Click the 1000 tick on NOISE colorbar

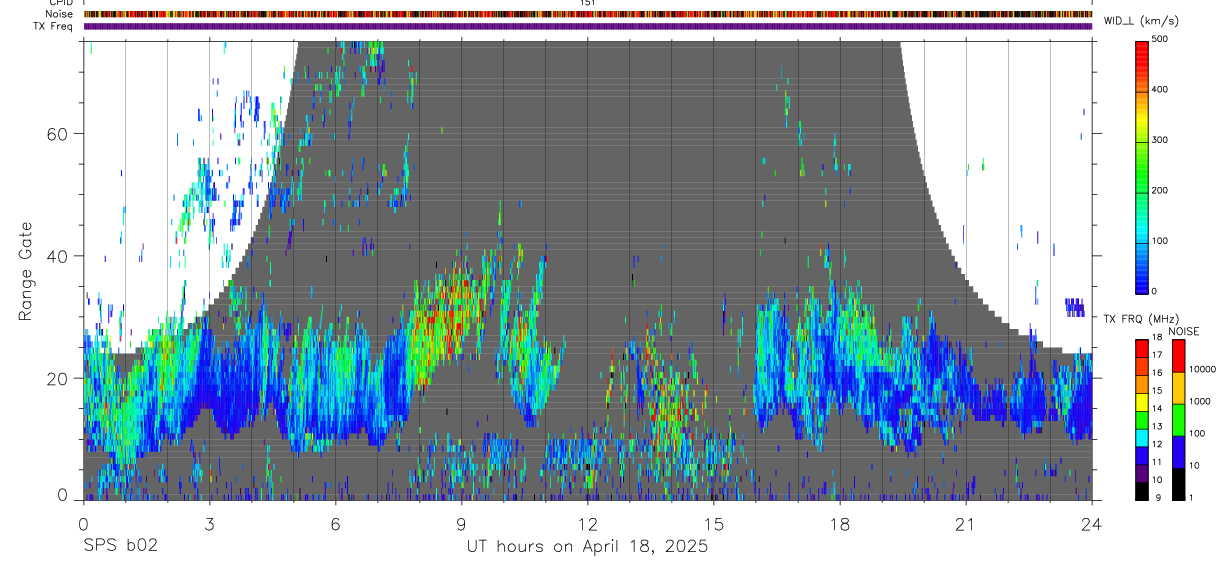point(1200,402)
